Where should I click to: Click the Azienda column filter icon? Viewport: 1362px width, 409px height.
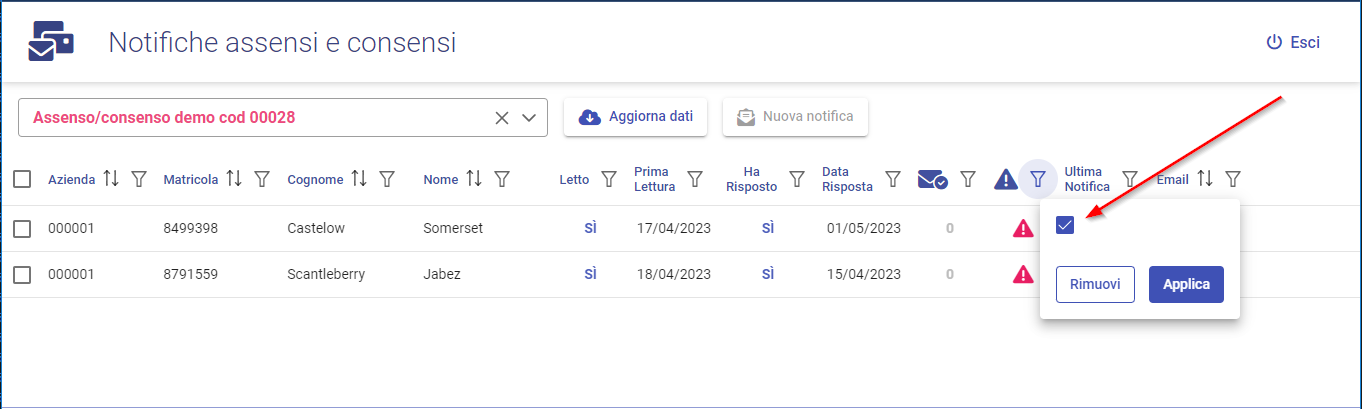[140, 179]
